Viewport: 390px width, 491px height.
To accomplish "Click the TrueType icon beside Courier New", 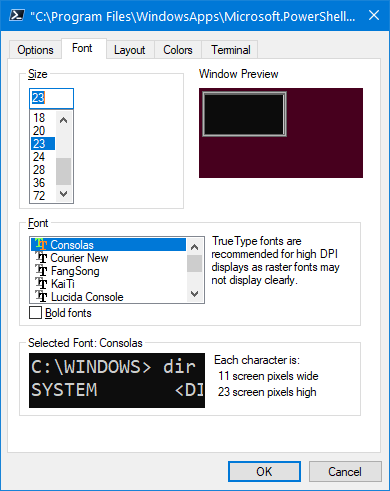I will (41, 258).
